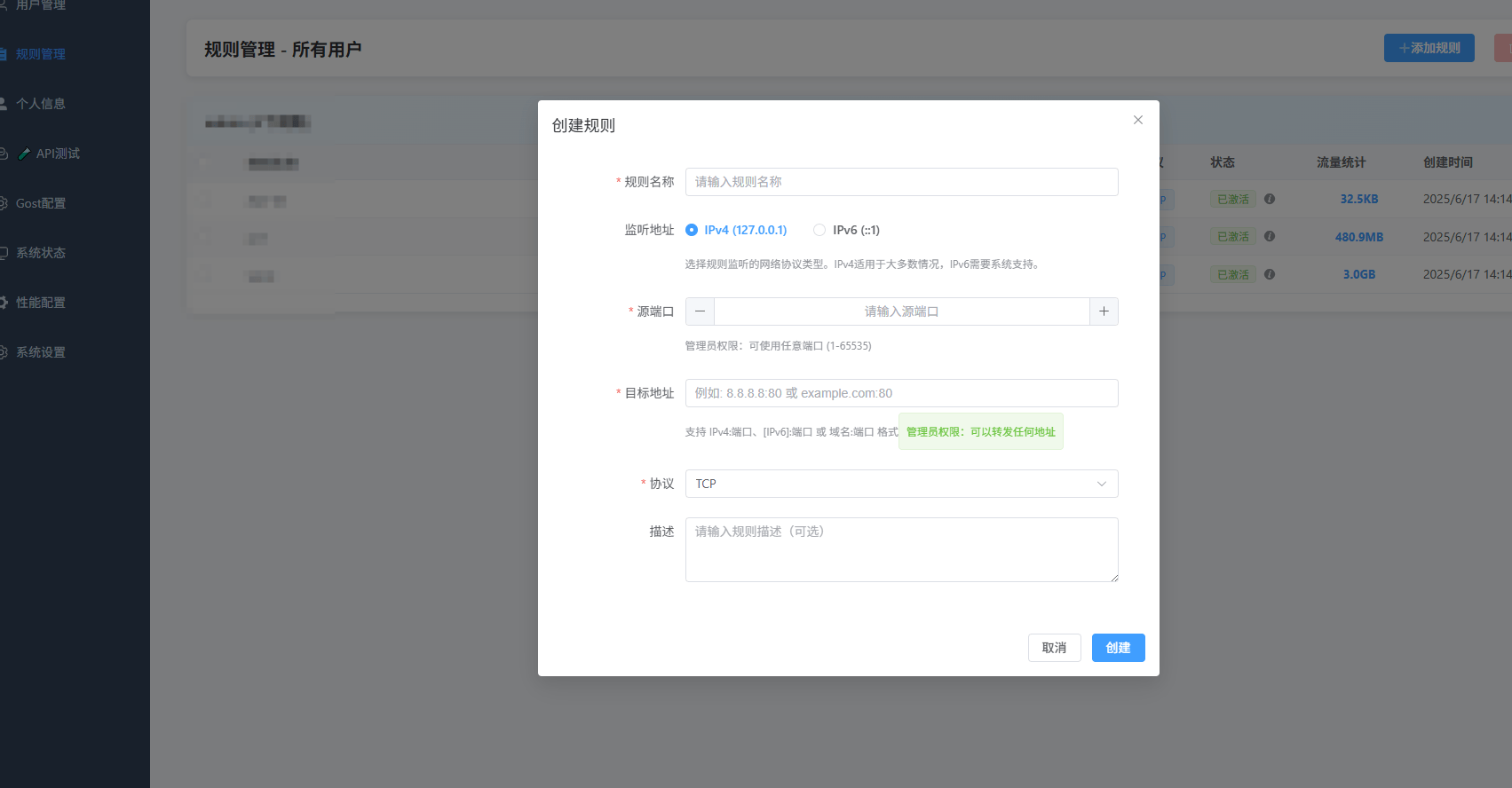Open the 协议 dropdown showing TCP
Screen dimensions: 1512x788
(901, 484)
